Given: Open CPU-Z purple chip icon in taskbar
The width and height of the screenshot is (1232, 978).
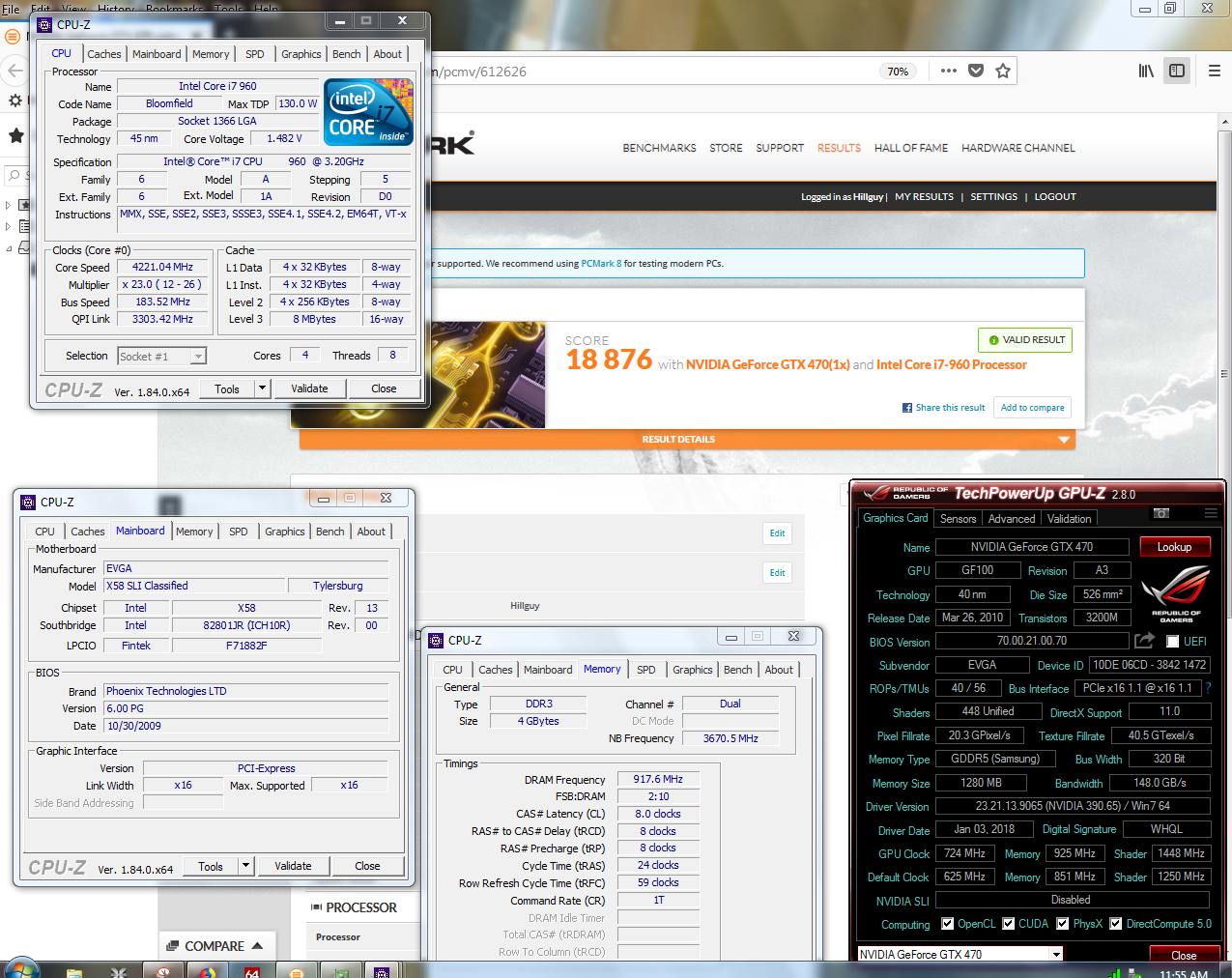Looking at the screenshot, I should [x=382, y=971].
